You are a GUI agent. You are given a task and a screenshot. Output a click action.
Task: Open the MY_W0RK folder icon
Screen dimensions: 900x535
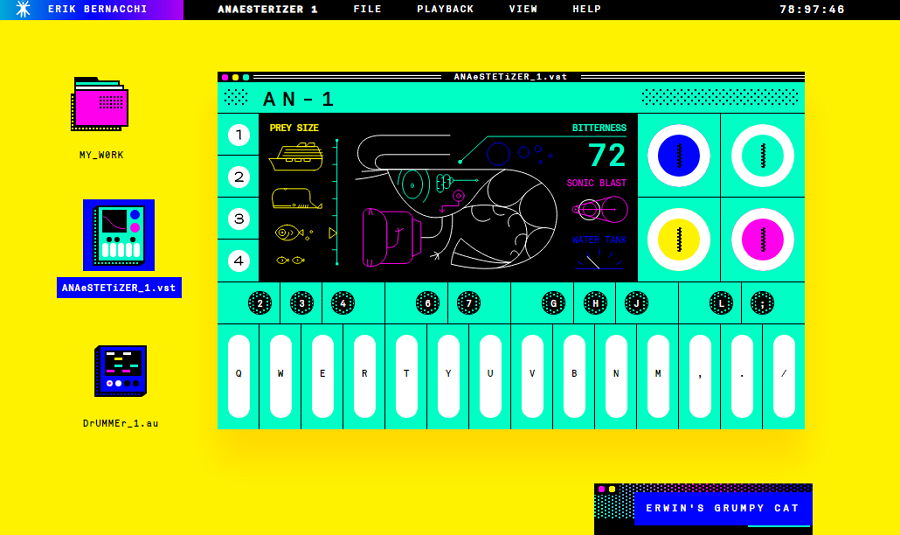pos(100,104)
